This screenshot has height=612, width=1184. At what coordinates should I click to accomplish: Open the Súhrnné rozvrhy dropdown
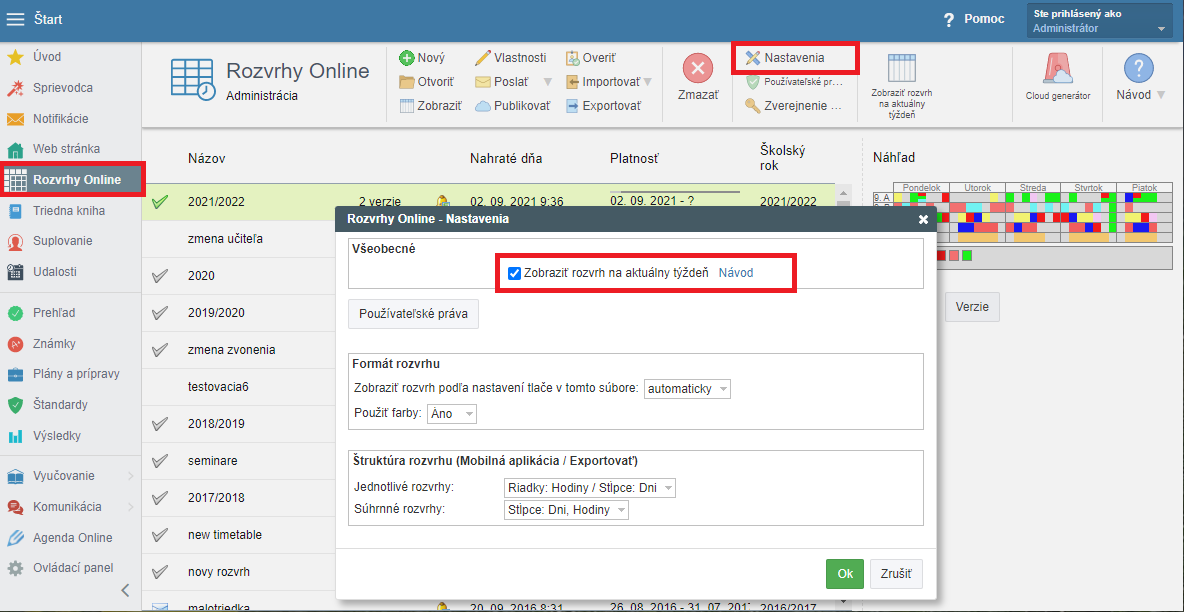(x=566, y=511)
